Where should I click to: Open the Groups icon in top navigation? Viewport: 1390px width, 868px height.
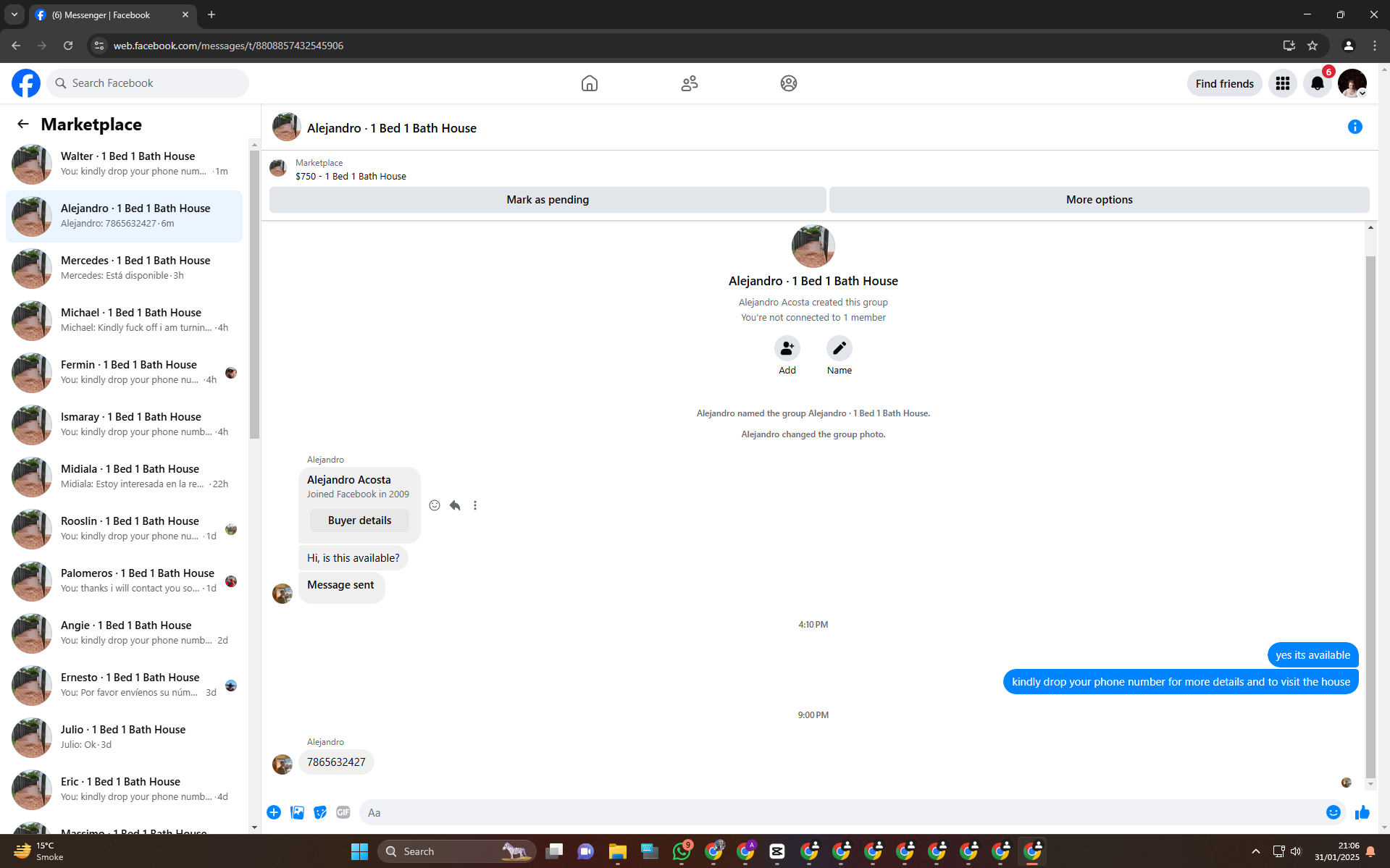pyautogui.click(x=789, y=83)
